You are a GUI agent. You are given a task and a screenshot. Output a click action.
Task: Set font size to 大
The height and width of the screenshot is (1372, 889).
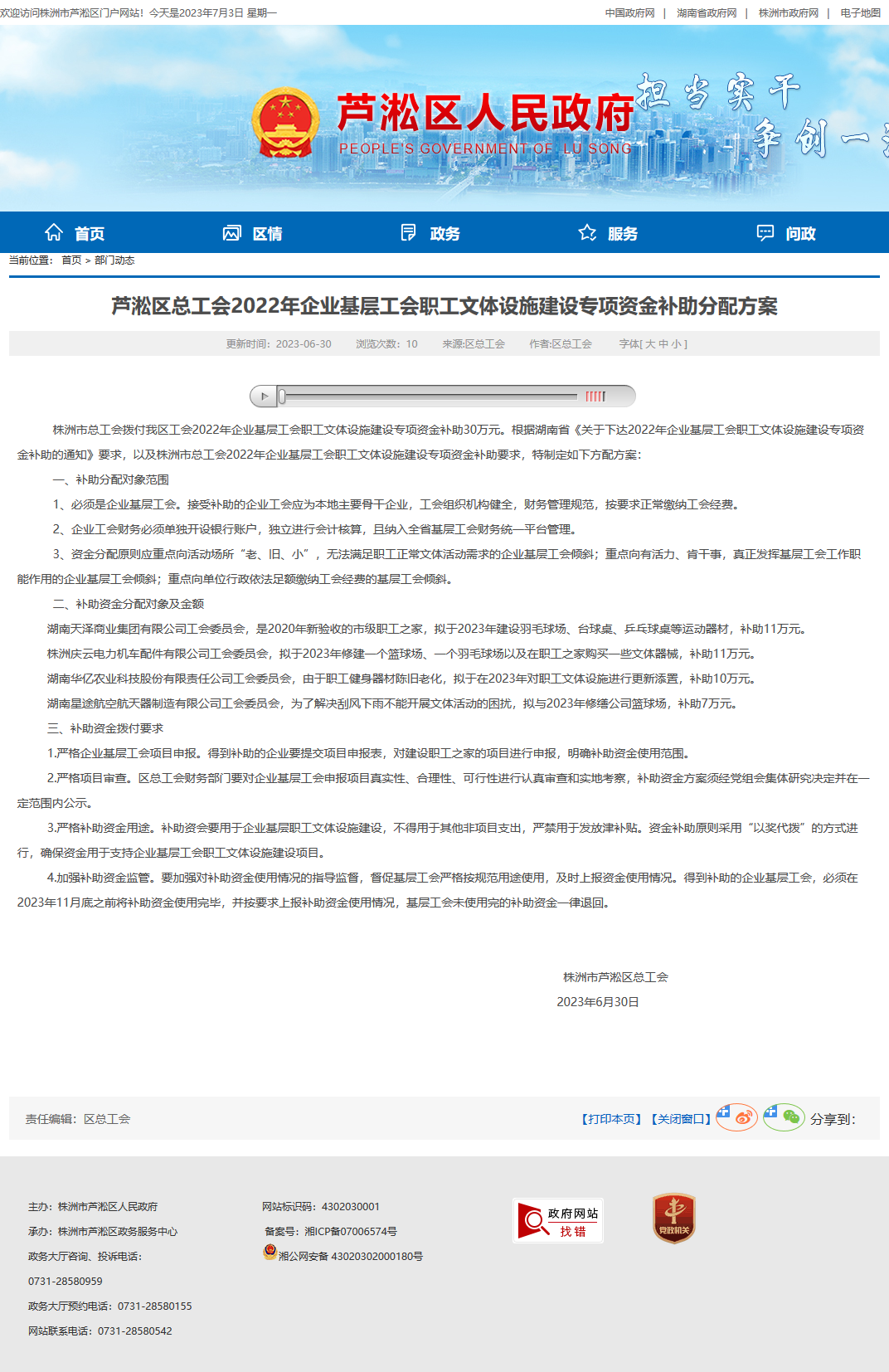pos(650,344)
